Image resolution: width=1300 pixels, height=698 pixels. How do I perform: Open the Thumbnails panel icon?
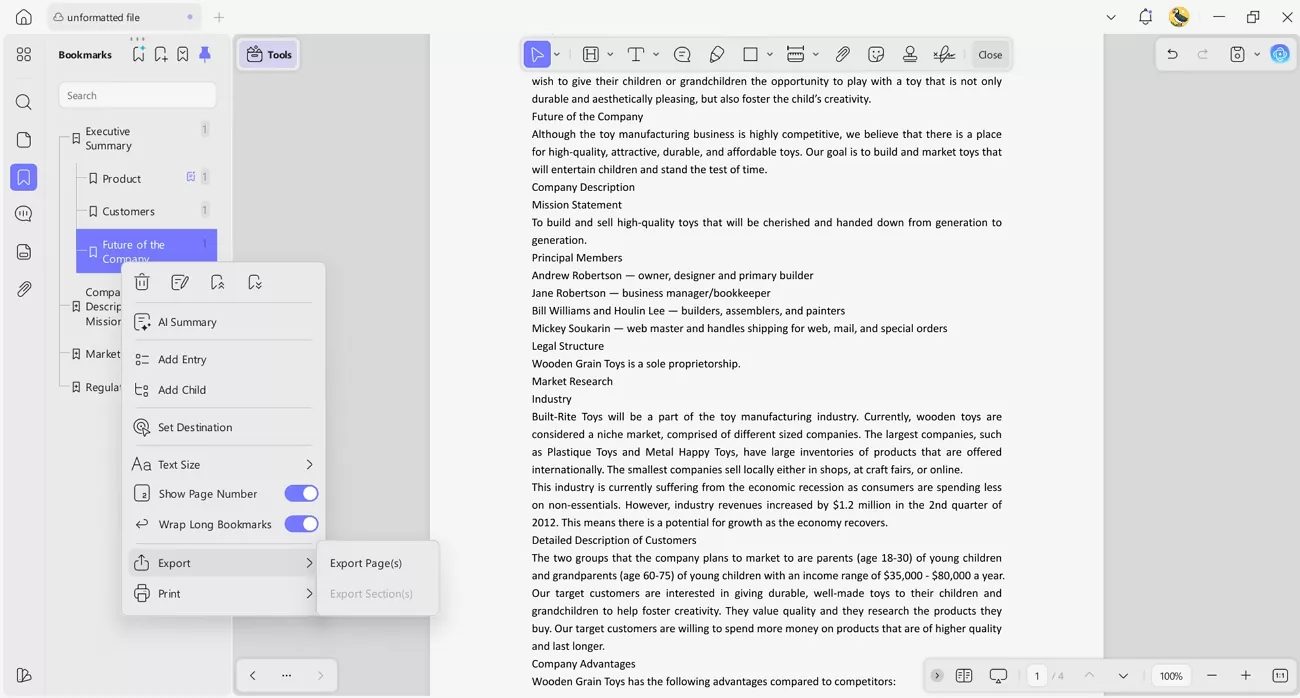[x=24, y=140]
